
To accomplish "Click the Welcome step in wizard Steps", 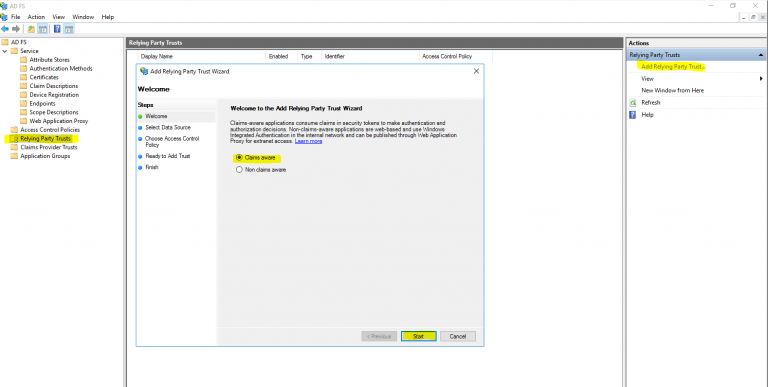I will point(156,117).
